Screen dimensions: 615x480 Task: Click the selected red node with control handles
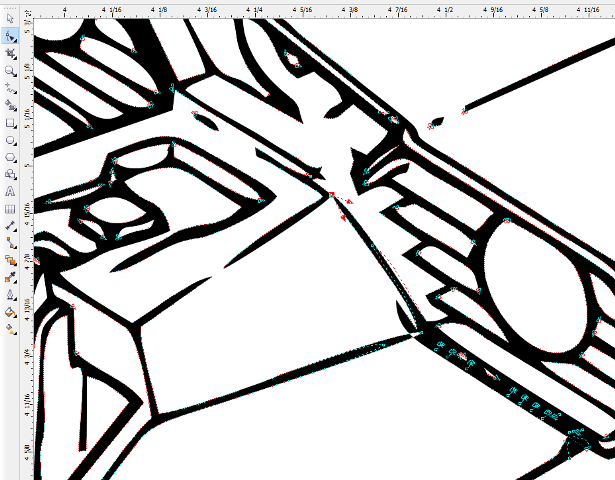coord(331,195)
